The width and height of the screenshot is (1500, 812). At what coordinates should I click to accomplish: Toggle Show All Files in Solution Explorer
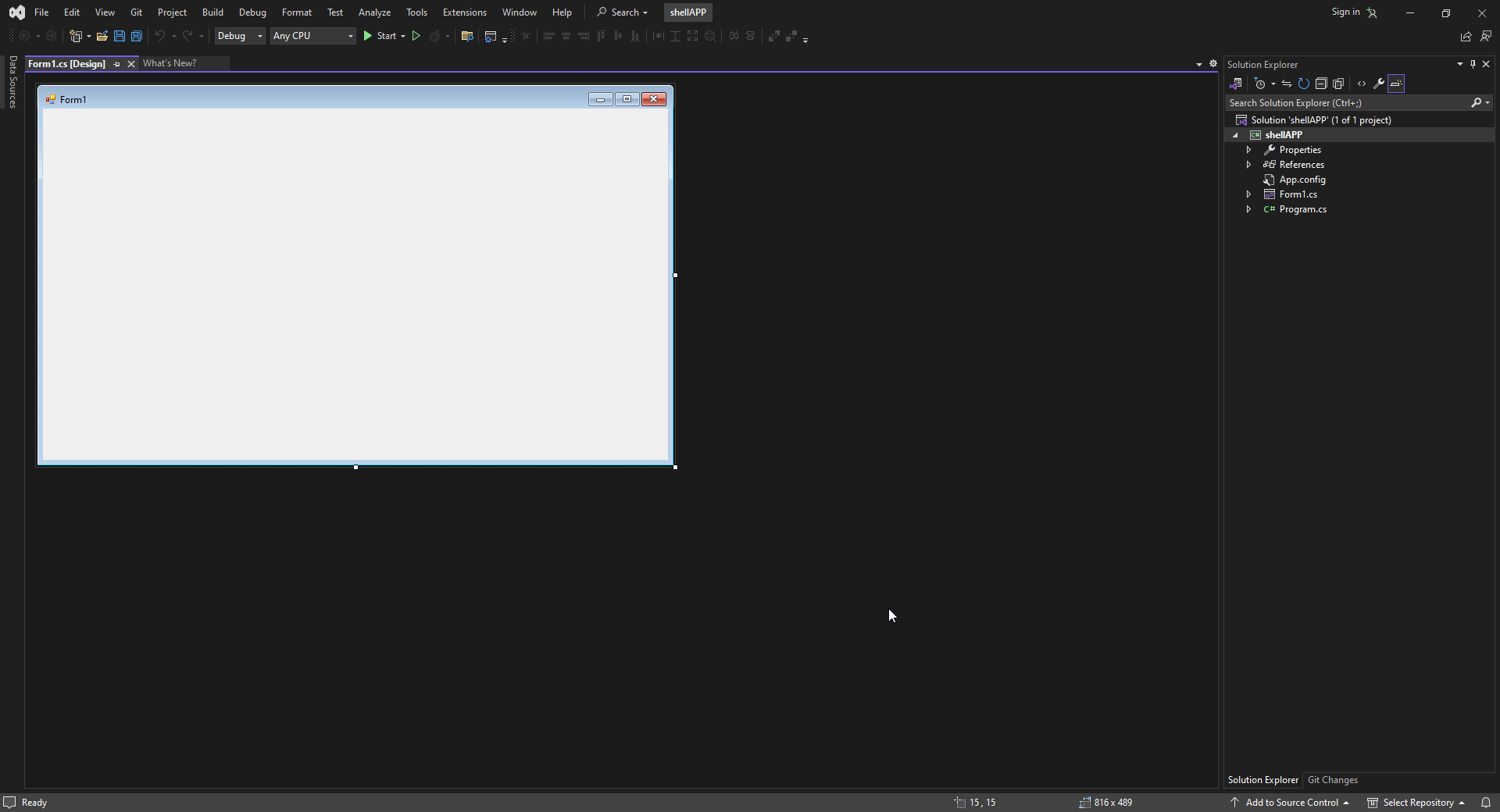[1338, 84]
